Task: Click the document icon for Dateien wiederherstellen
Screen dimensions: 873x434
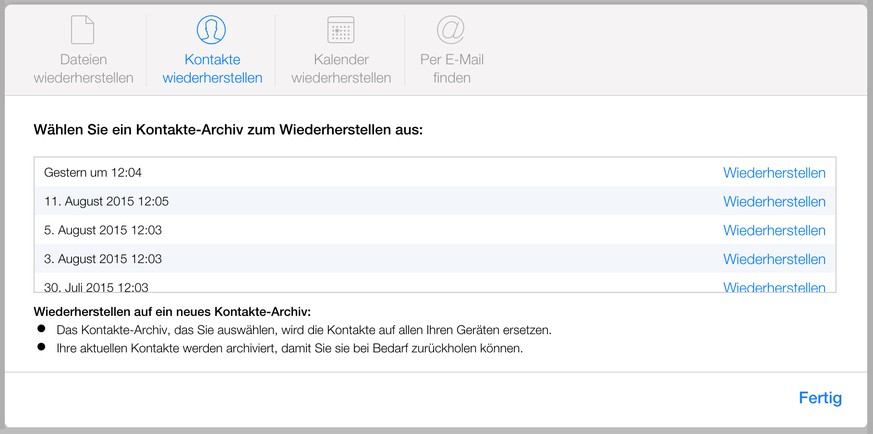Action: point(83,29)
